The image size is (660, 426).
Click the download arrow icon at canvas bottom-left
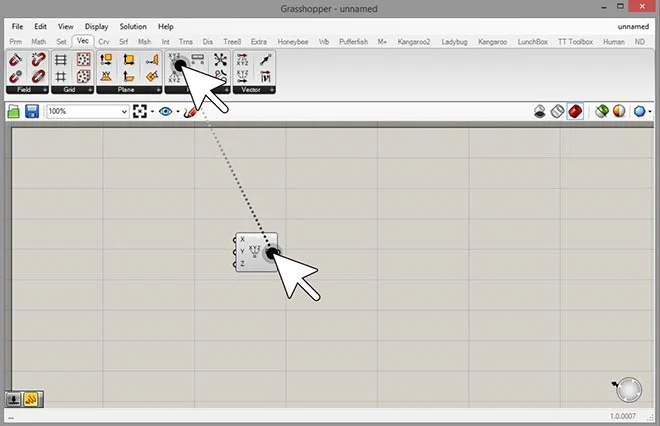[x=13, y=399]
